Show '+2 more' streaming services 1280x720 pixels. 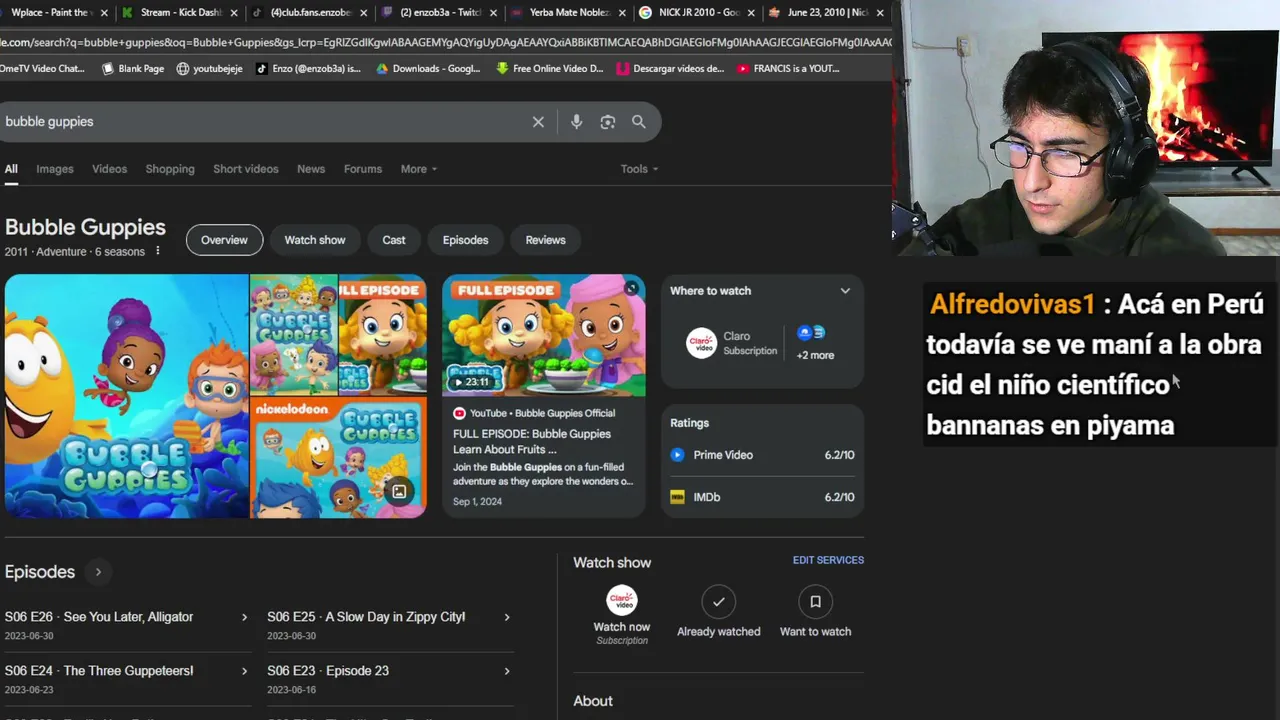click(815, 343)
